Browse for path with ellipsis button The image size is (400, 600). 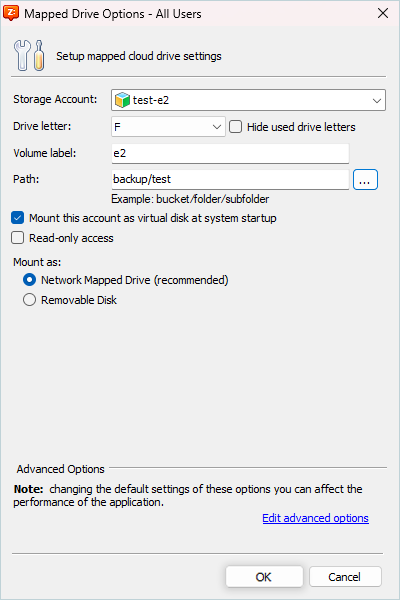(x=365, y=179)
